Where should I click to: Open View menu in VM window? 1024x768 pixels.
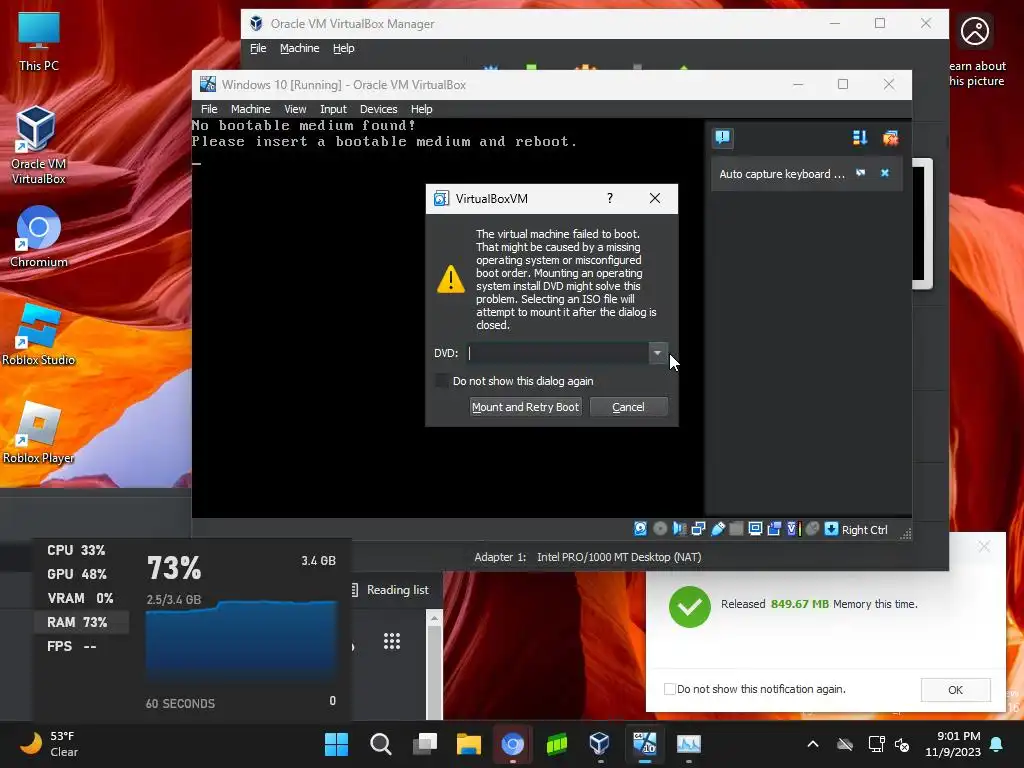point(295,109)
